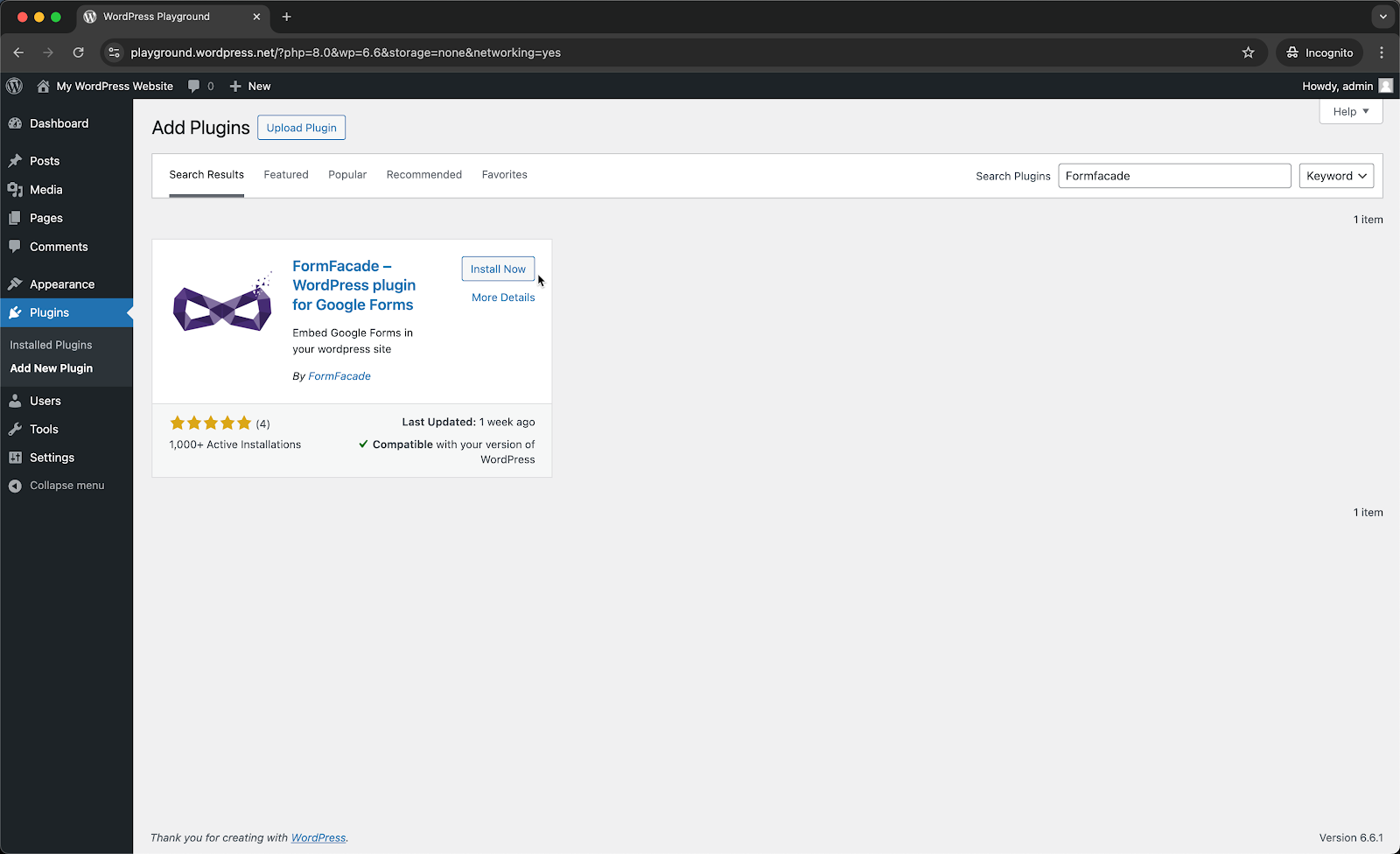
Task: Open the Popular plugins tab
Action: point(347,174)
